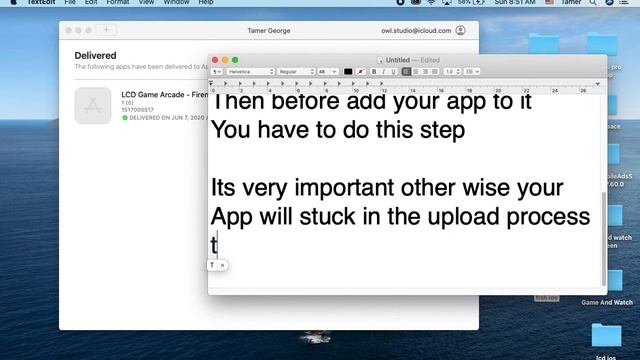Viewport: 640px width, 360px height.
Task: Click the 1517000517 app ID text
Action: click(x=137, y=110)
